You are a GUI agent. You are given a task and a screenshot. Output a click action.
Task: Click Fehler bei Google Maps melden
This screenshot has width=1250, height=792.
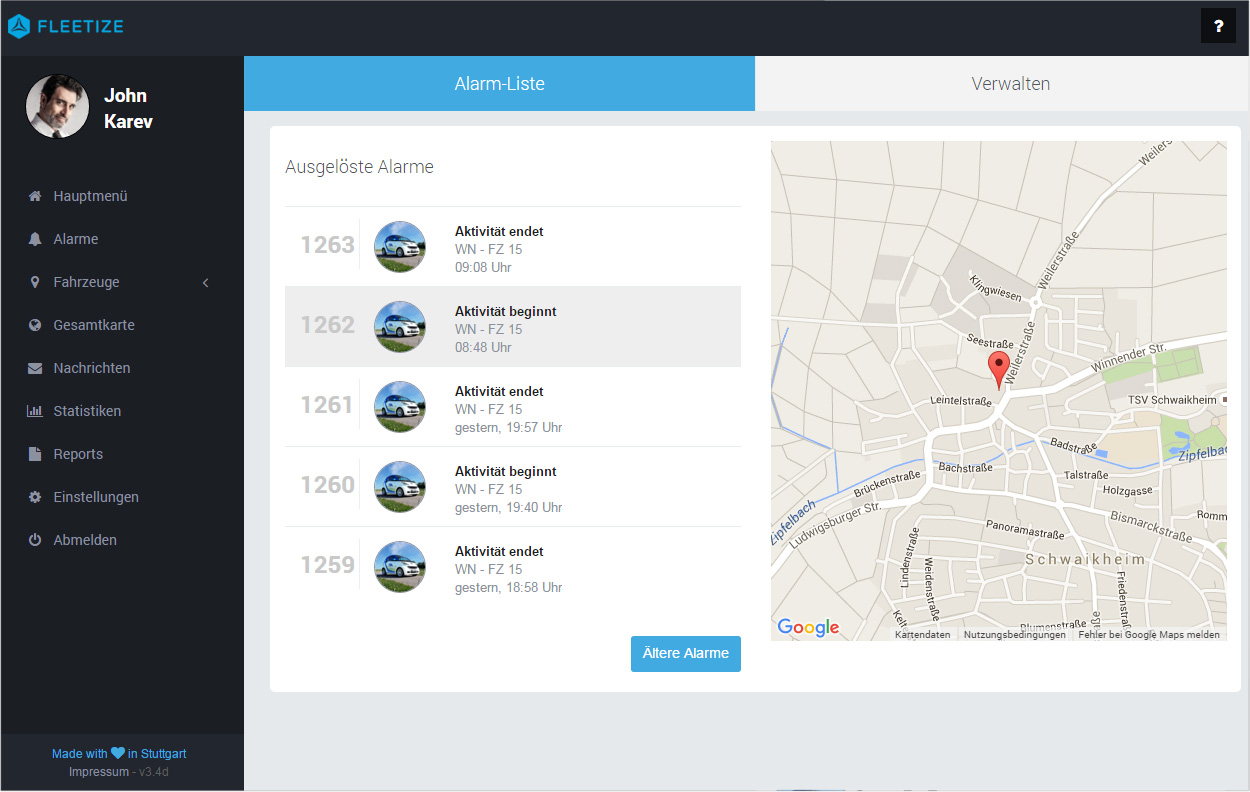1149,635
